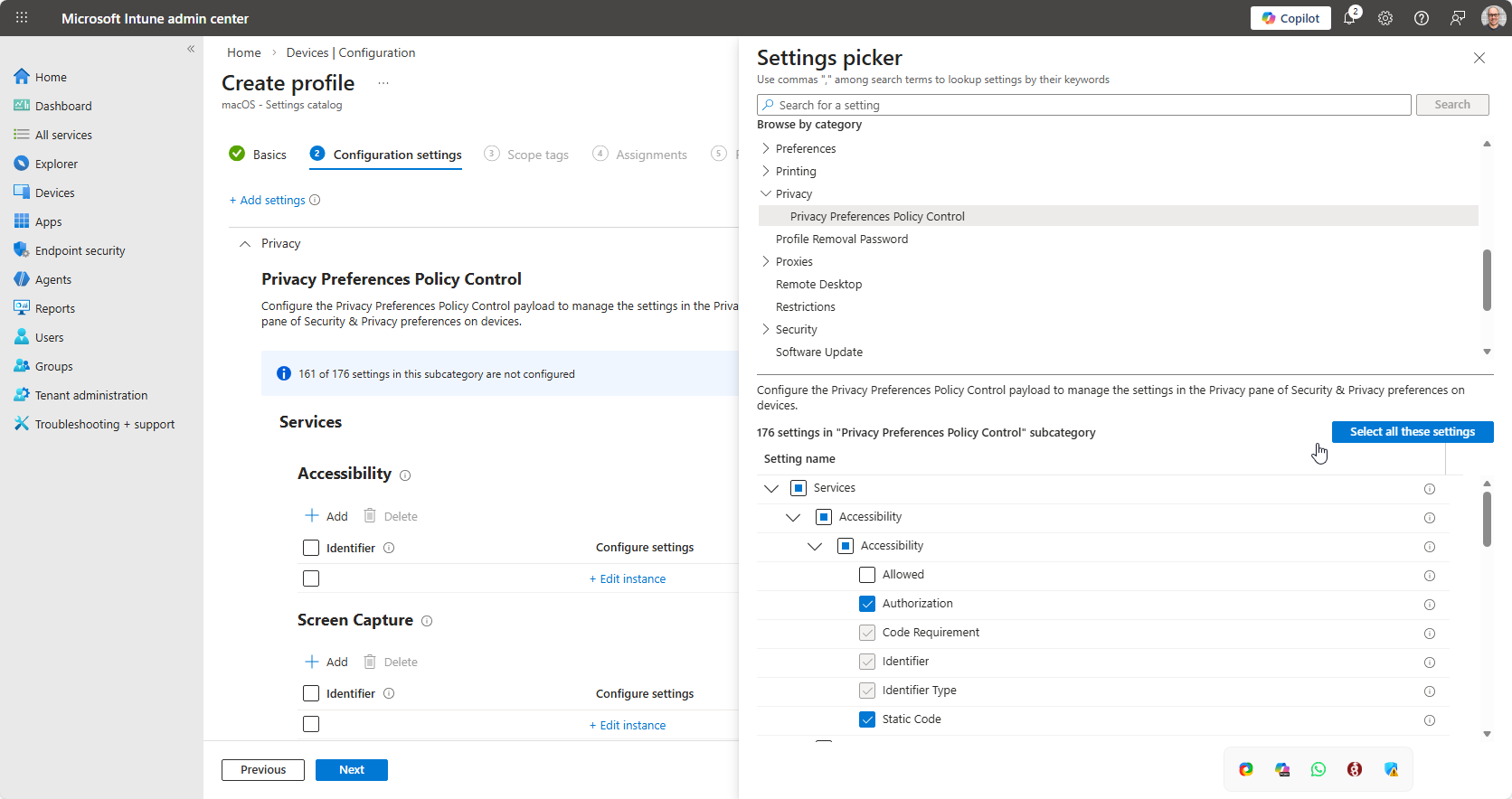Collapse the Privacy category in picker
This screenshot has width=1512, height=799.
[x=766, y=193]
